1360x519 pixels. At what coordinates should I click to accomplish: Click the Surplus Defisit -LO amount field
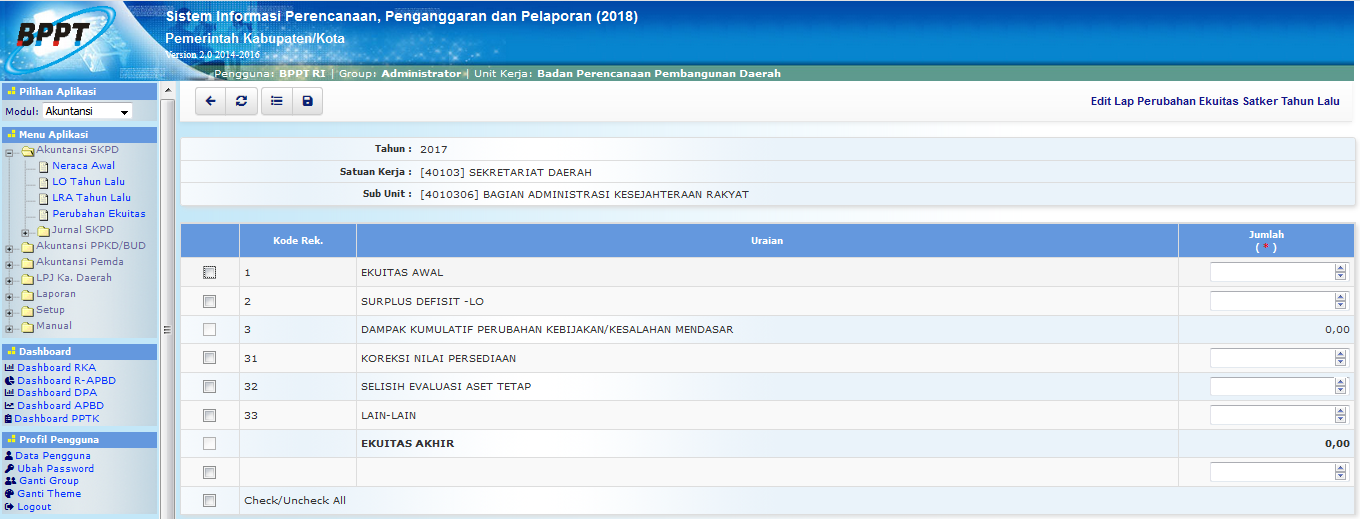point(1272,301)
